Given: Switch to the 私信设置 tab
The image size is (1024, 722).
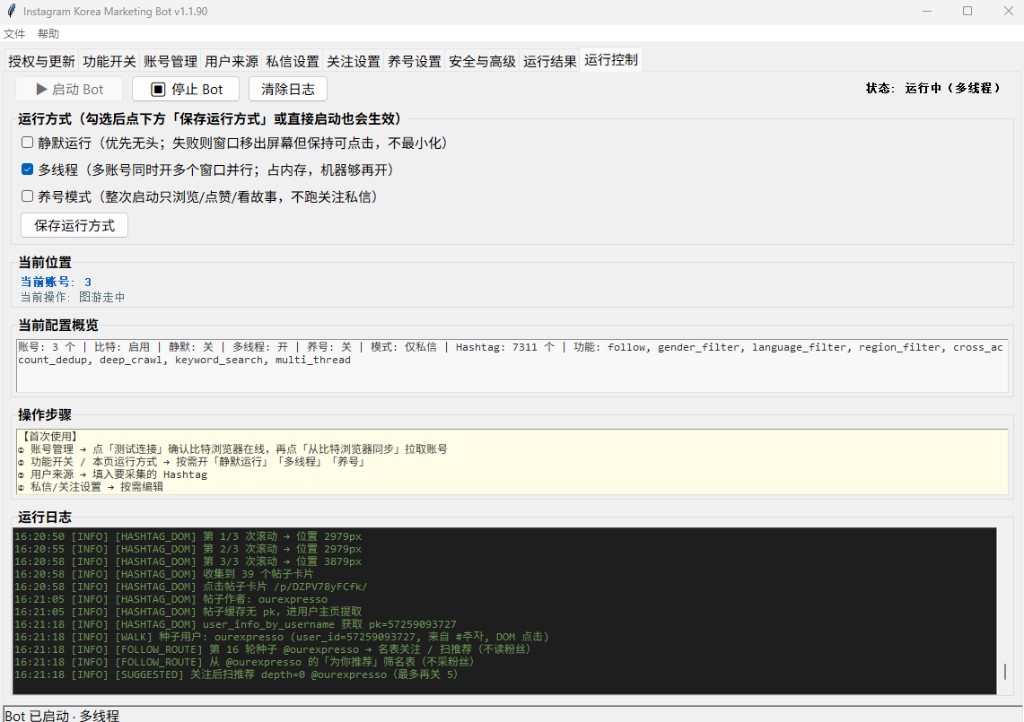Looking at the screenshot, I should point(293,61).
